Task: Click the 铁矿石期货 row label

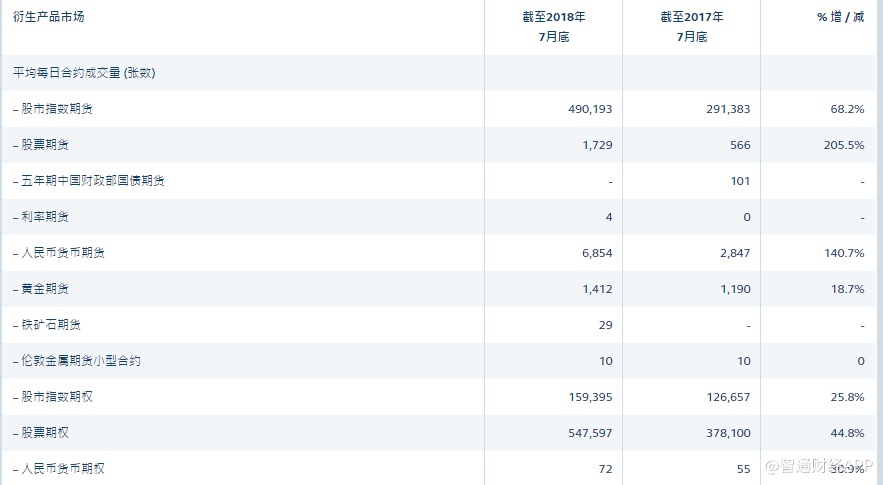Action: pos(51,325)
